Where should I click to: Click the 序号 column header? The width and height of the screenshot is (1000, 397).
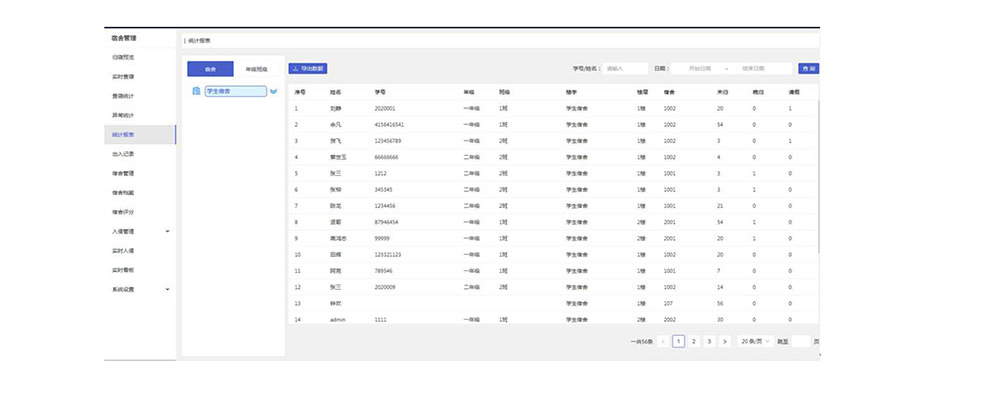[300, 93]
